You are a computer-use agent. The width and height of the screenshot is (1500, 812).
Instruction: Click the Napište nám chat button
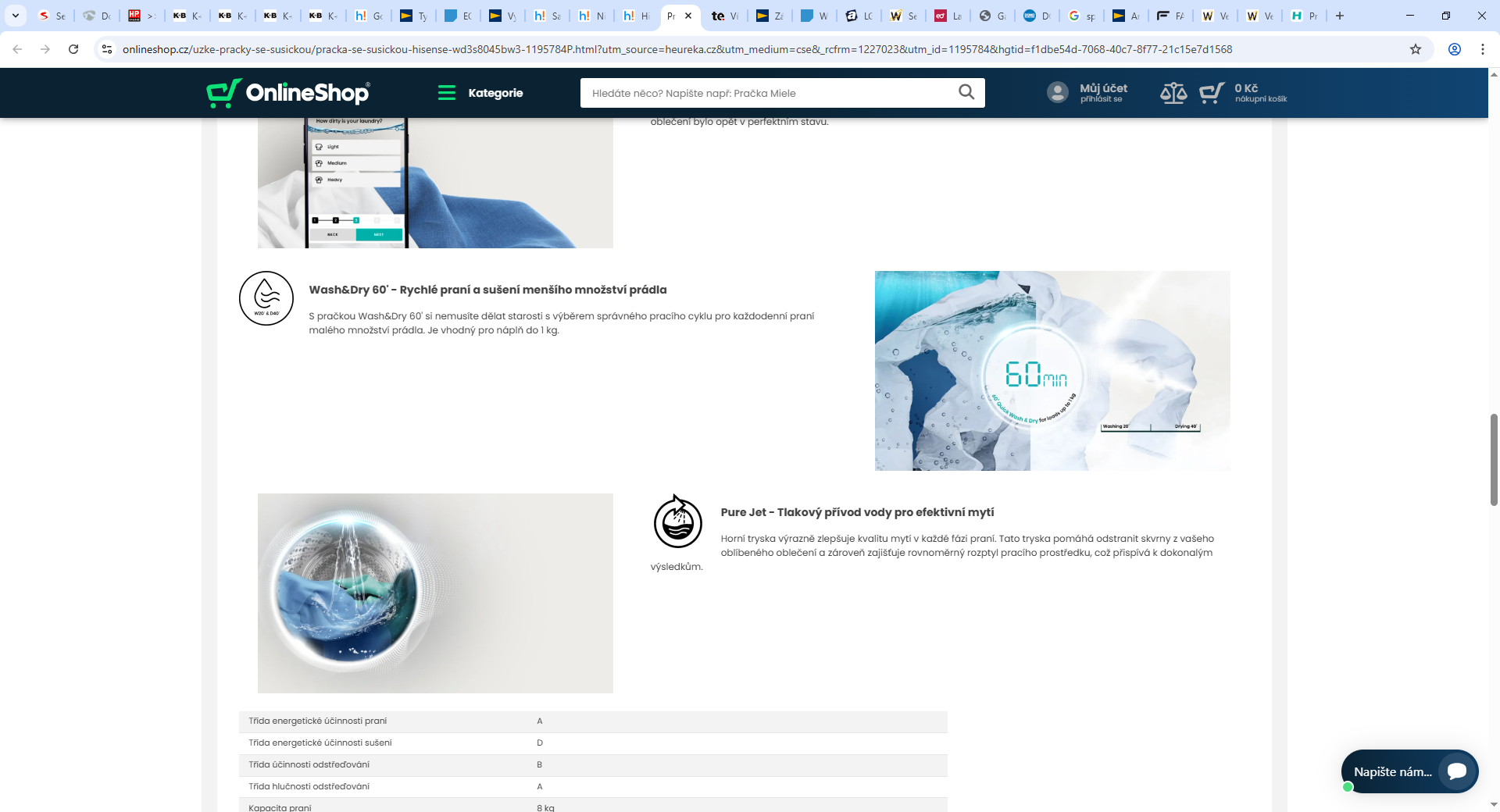(x=1410, y=771)
